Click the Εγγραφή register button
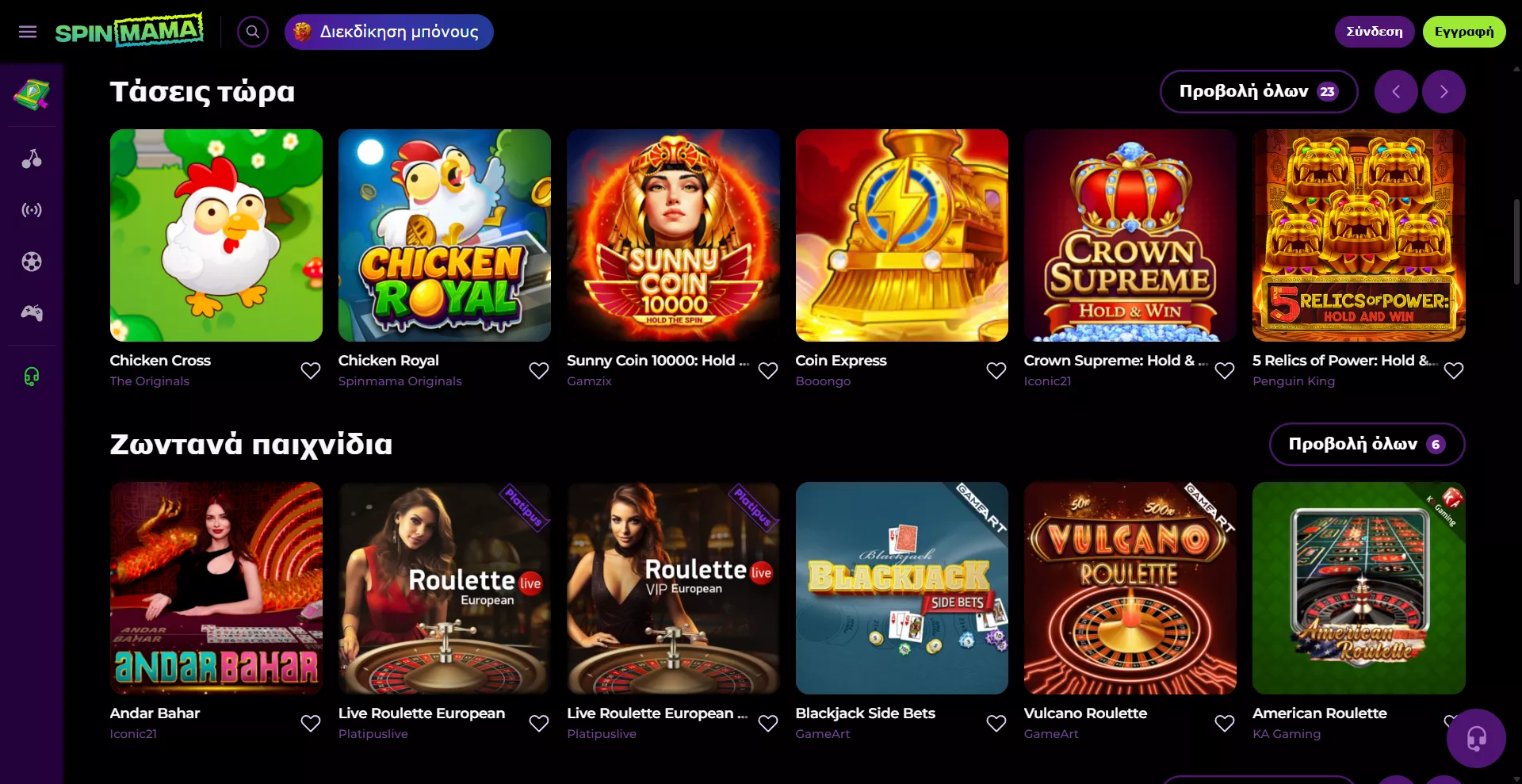 (1463, 32)
